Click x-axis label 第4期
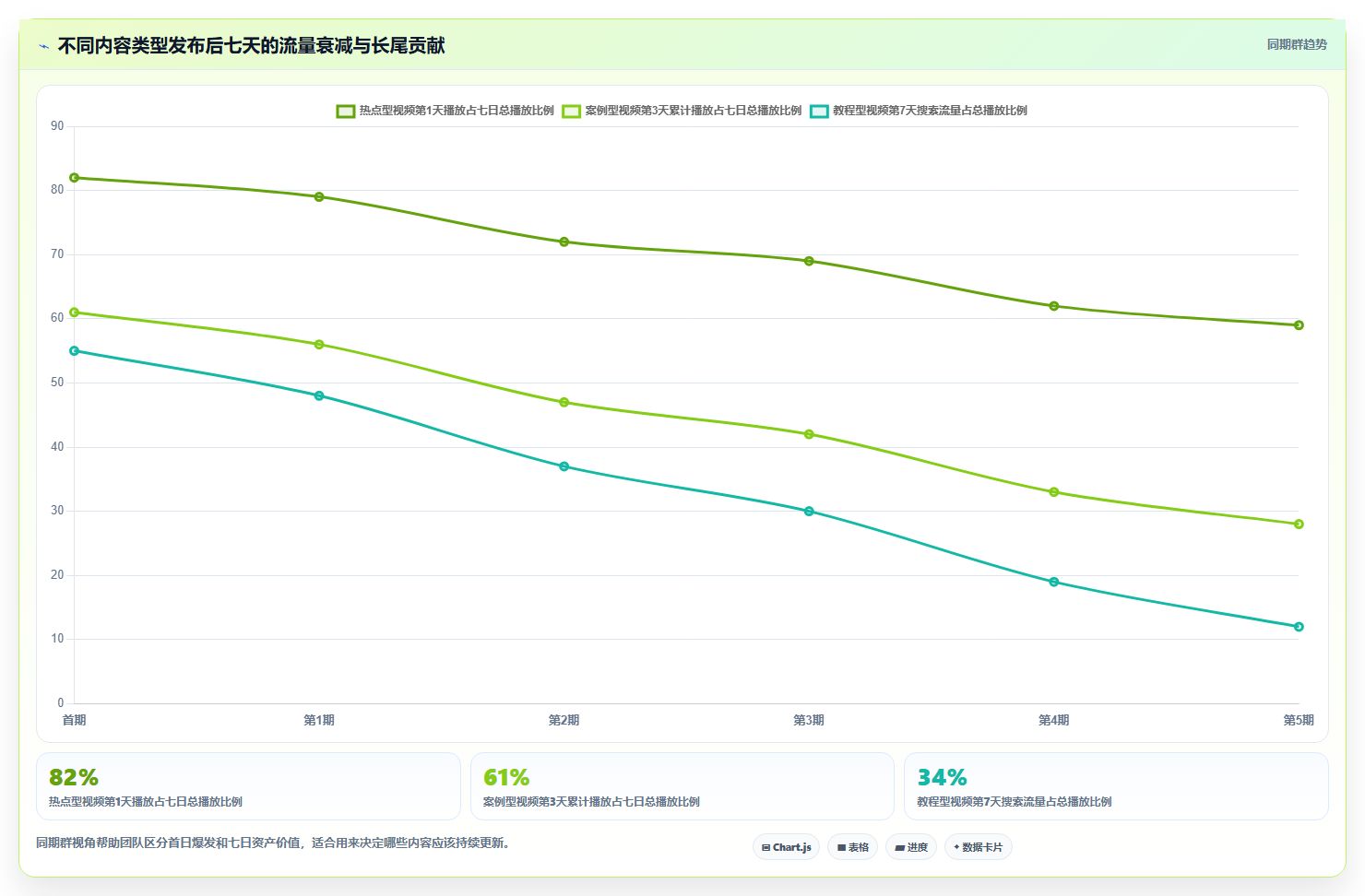 click(1054, 720)
